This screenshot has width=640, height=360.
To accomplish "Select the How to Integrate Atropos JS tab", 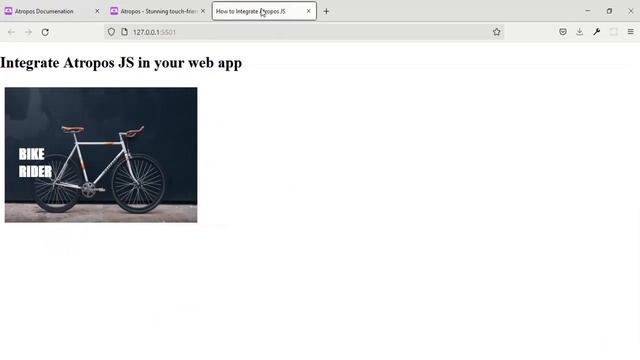I will click(x=264, y=11).
